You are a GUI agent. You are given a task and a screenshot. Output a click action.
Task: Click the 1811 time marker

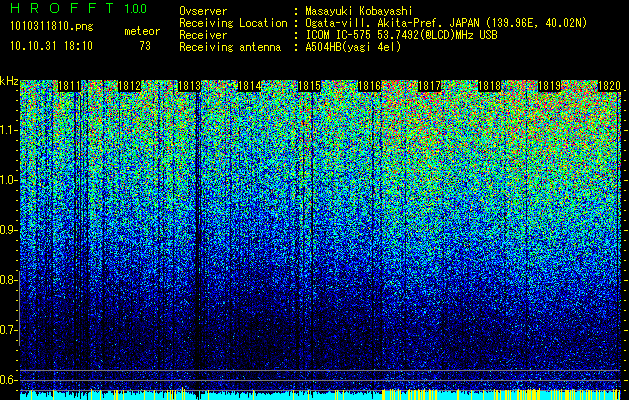click(x=69, y=86)
